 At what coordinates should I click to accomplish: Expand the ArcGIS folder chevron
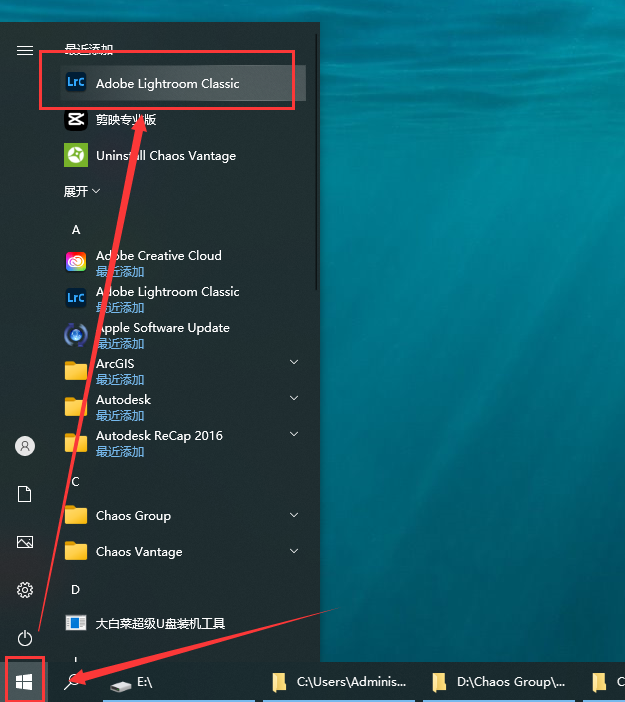pos(294,362)
